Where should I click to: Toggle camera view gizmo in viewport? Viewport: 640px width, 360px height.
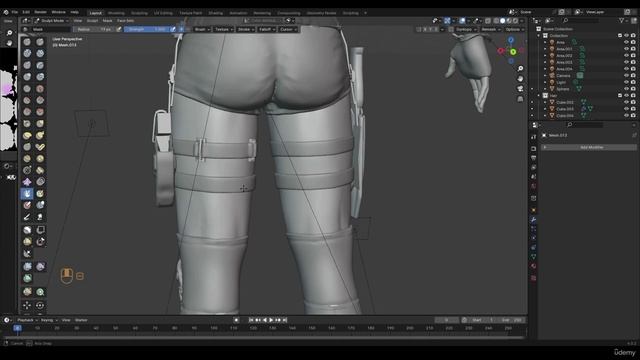pyautogui.click(x=520, y=89)
